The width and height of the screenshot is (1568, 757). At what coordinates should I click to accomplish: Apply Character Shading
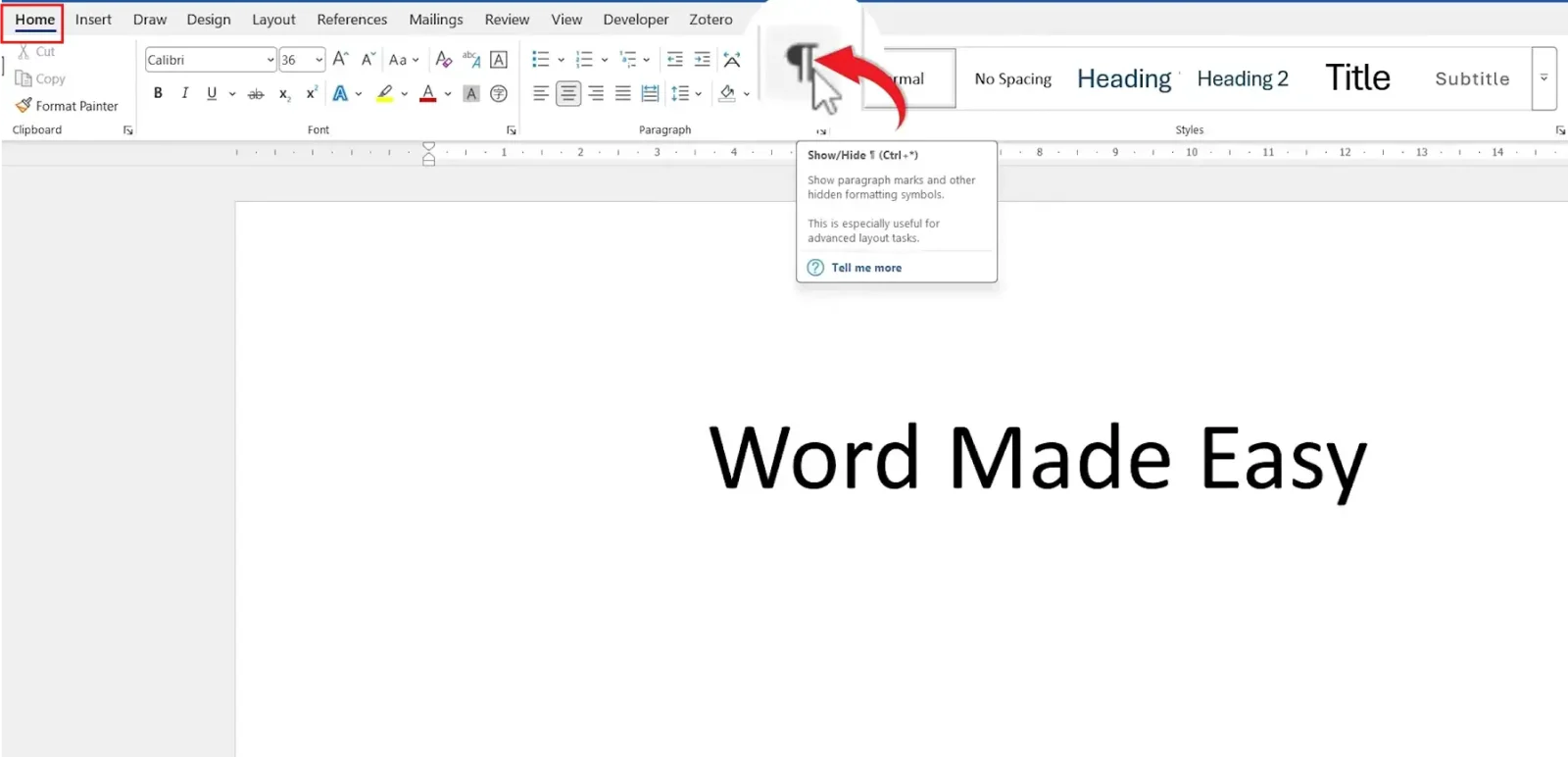[x=471, y=94]
